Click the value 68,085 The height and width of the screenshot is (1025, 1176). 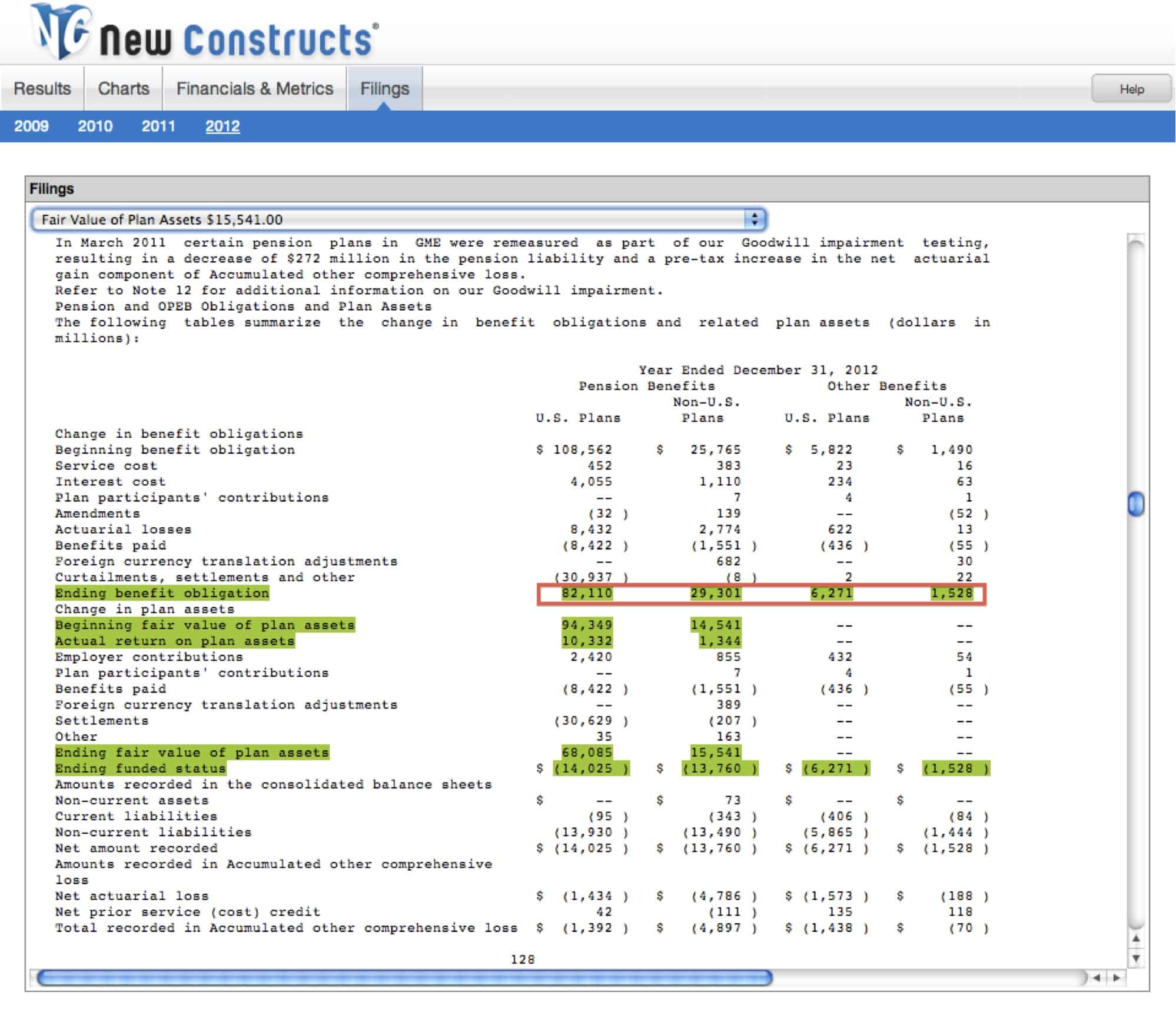click(587, 753)
